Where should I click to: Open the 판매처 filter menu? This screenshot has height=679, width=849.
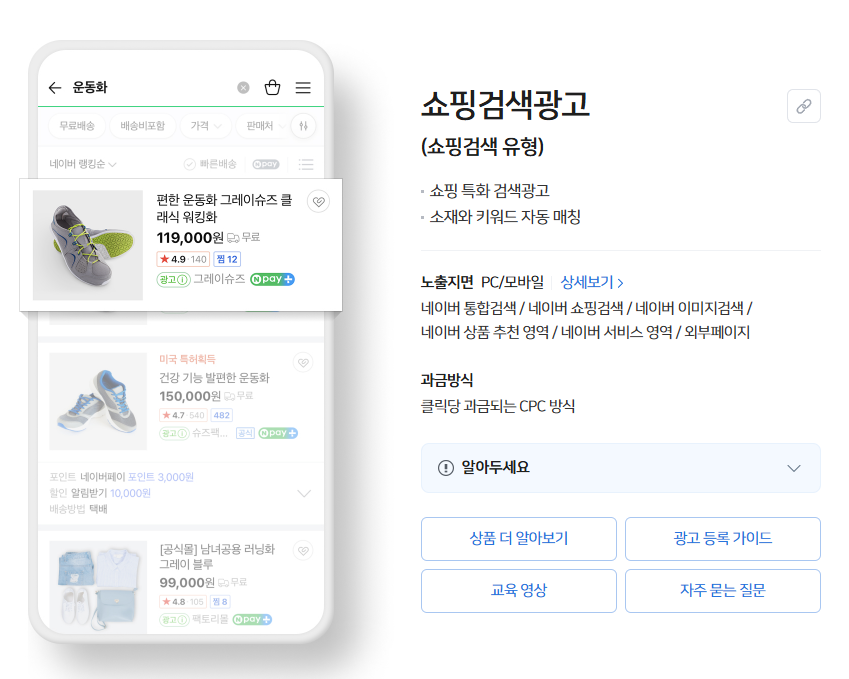(265, 126)
